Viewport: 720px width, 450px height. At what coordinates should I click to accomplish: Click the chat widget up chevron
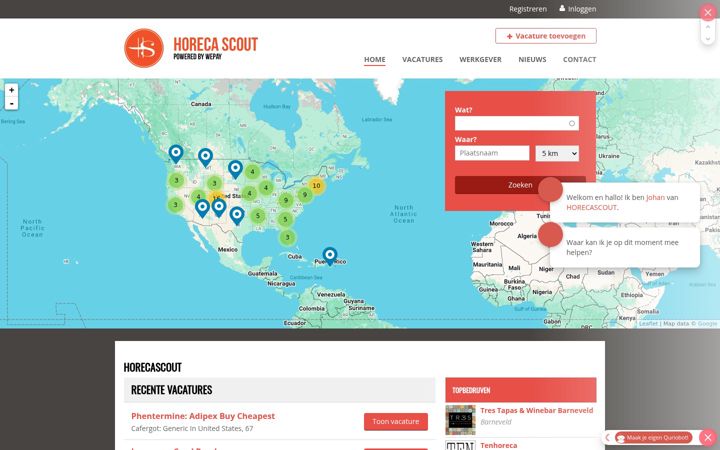coord(708,27)
